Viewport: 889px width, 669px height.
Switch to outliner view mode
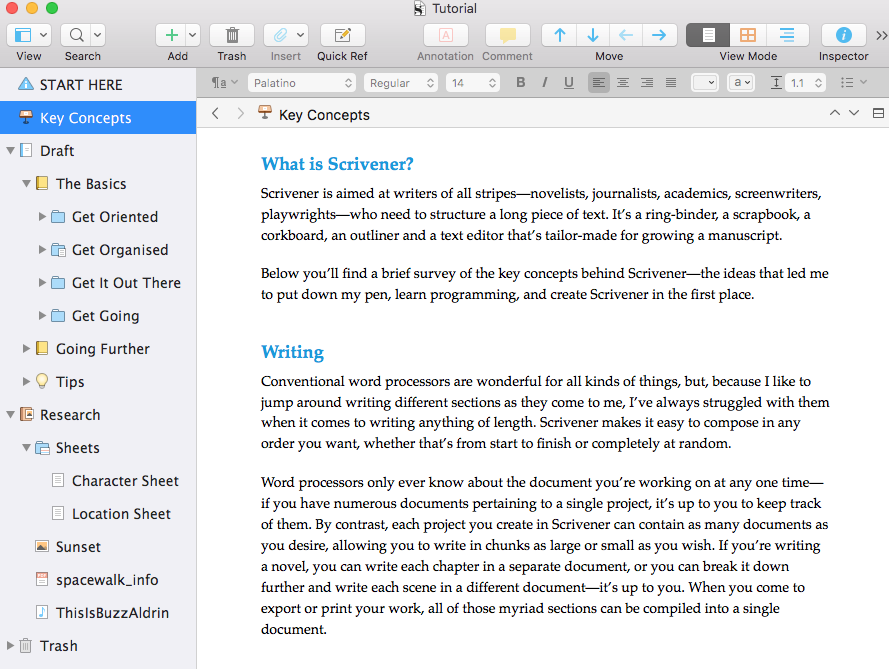(x=787, y=35)
